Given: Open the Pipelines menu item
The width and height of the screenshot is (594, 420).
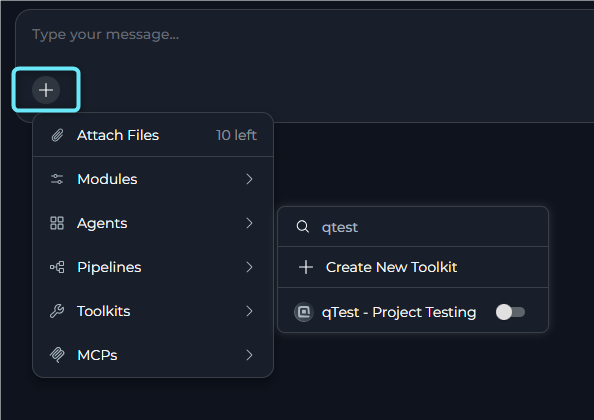Looking at the screenshot, I should point(153,267).
